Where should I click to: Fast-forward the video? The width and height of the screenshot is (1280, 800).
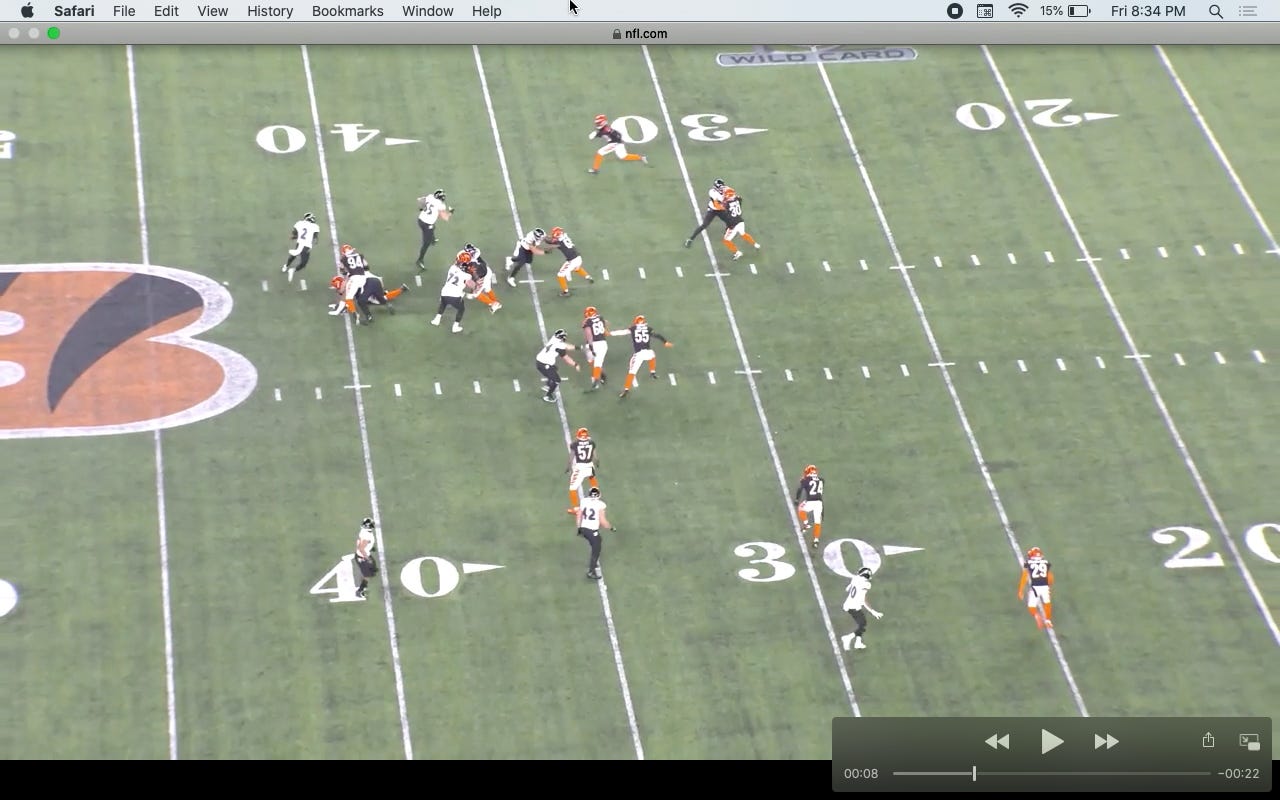click(x=1106, y=741)
